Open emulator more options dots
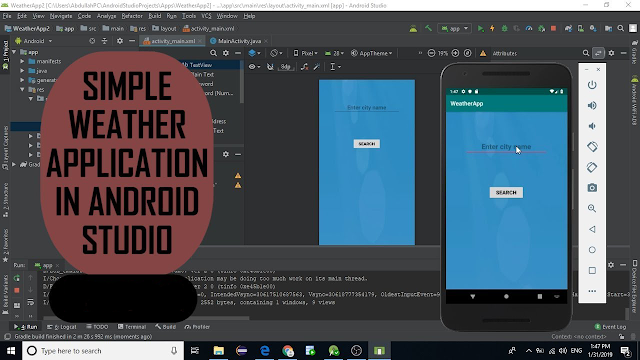This screenshot has width=640, height=360. tap(592, 291)
